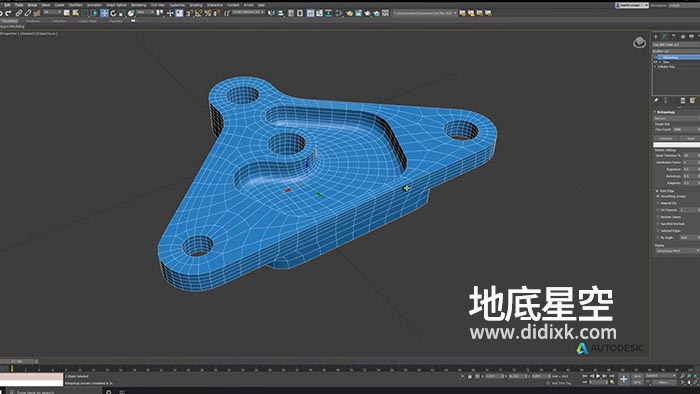Pick the Rectangular Selection Region tool
The height and width of the screenshot is (394, 700).
tap(85, 13)
